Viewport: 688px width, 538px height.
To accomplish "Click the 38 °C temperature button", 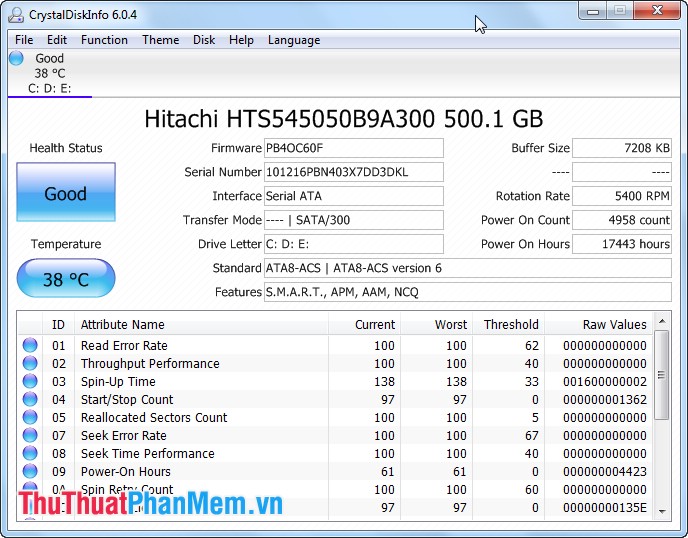I will [66, 278].
